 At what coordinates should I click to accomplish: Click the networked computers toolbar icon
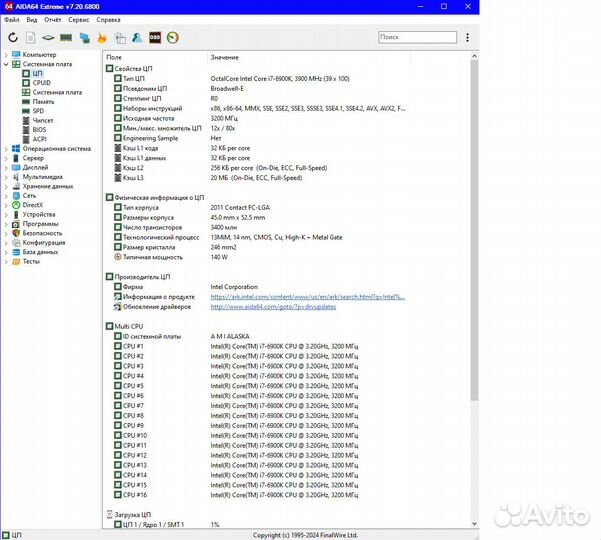coord(84,38)
